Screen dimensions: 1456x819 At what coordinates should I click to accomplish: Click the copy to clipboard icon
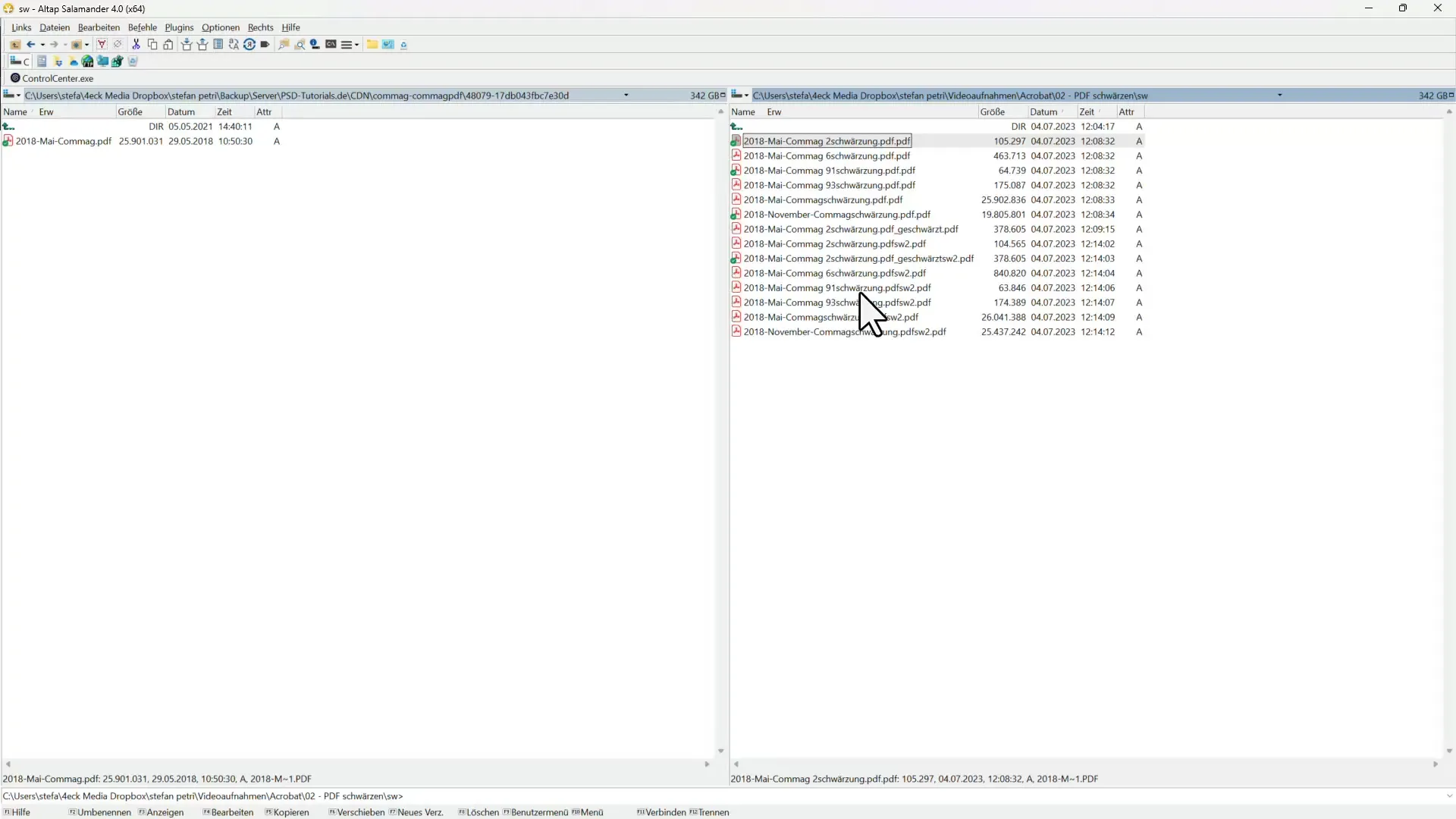tap(152, 45)
